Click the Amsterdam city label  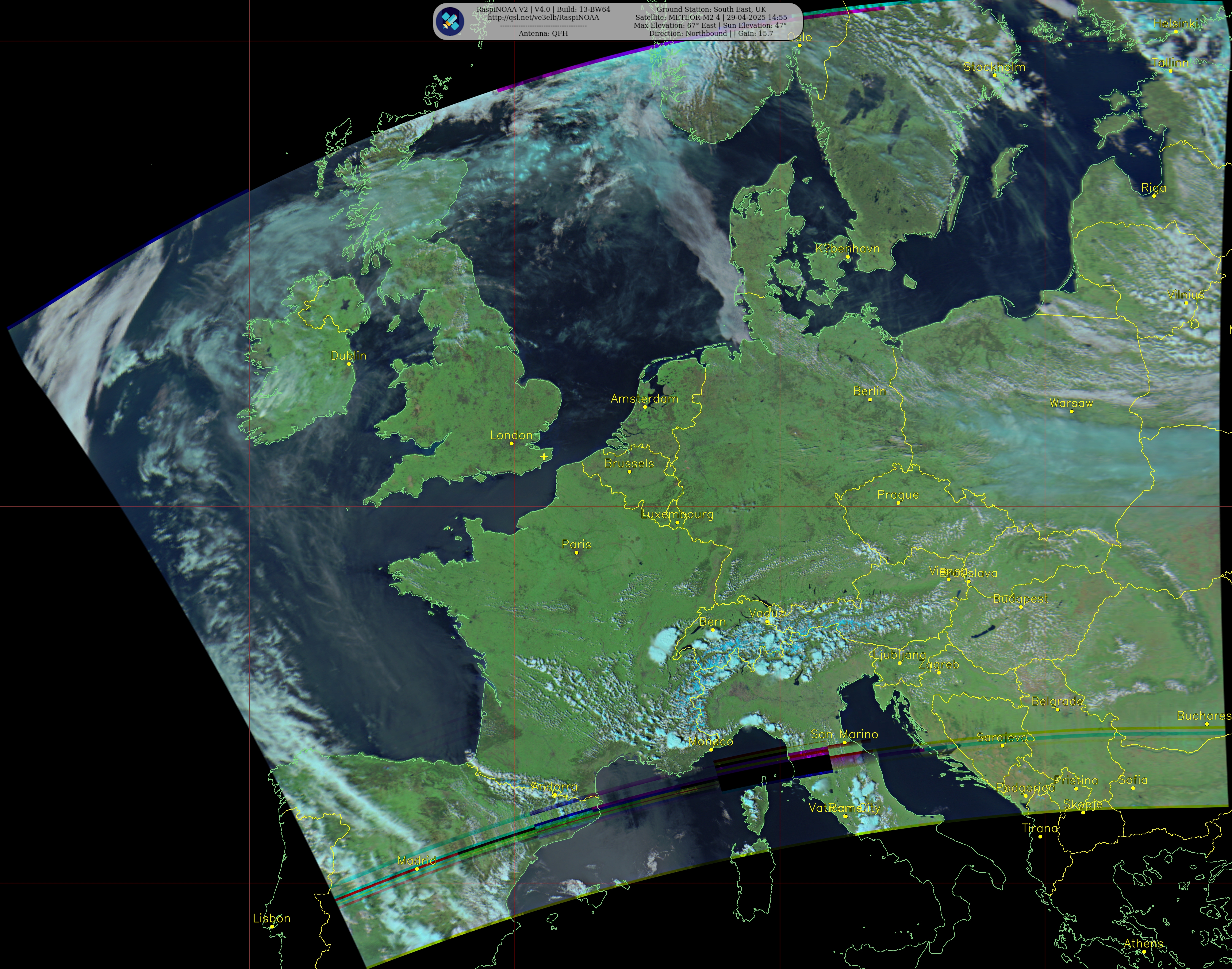[x=645, y=399]
